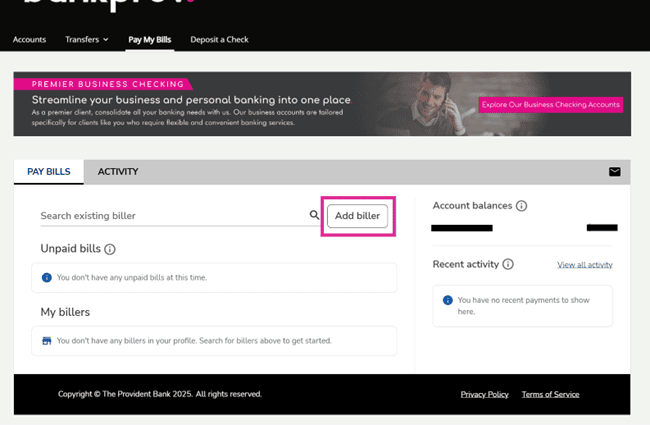
Task: Expand the Transfers dropdown menu
Action: click(x=87, y=40)
